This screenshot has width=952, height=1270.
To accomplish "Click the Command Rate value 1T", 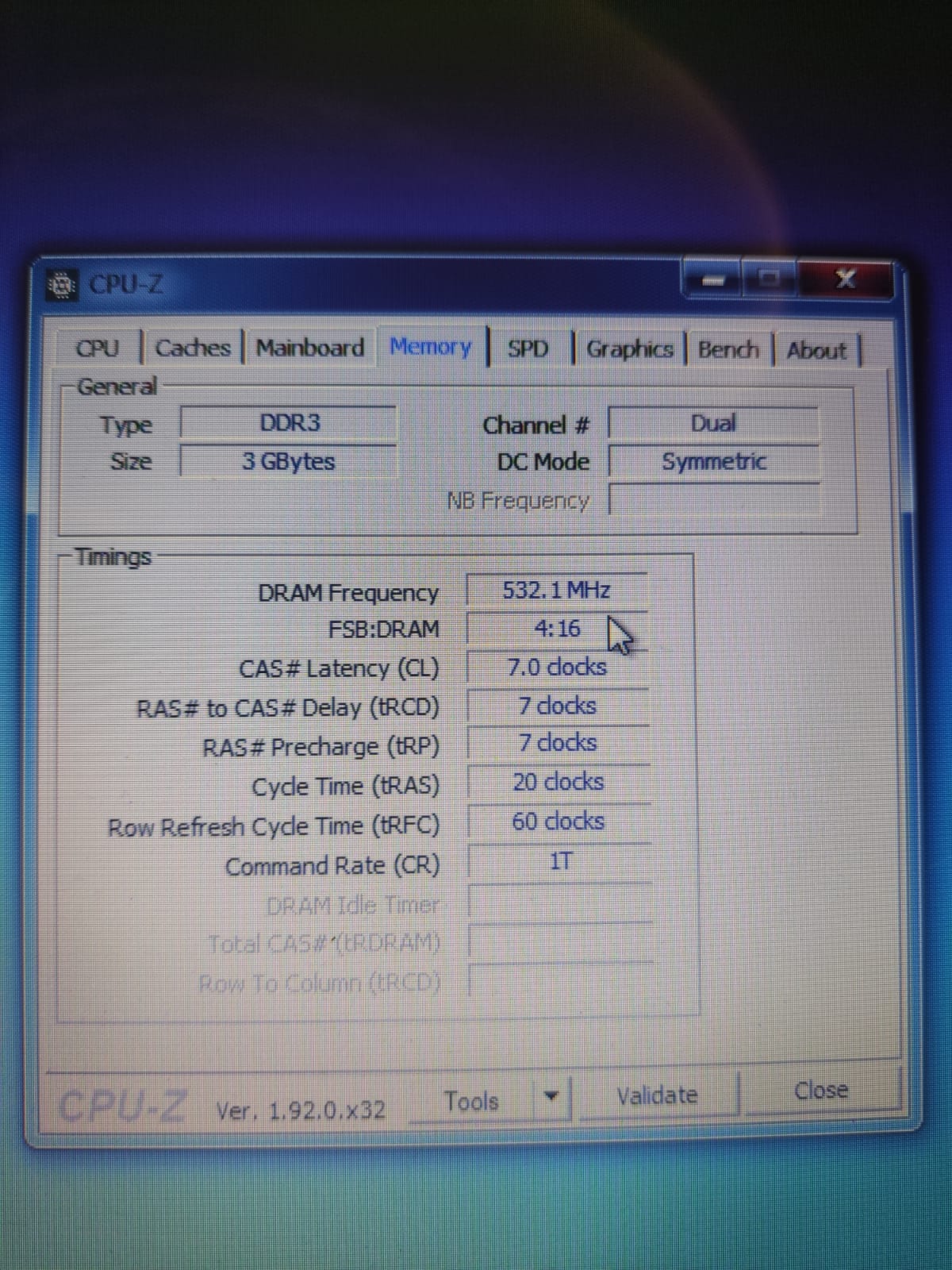I will [x=560, y=860].
